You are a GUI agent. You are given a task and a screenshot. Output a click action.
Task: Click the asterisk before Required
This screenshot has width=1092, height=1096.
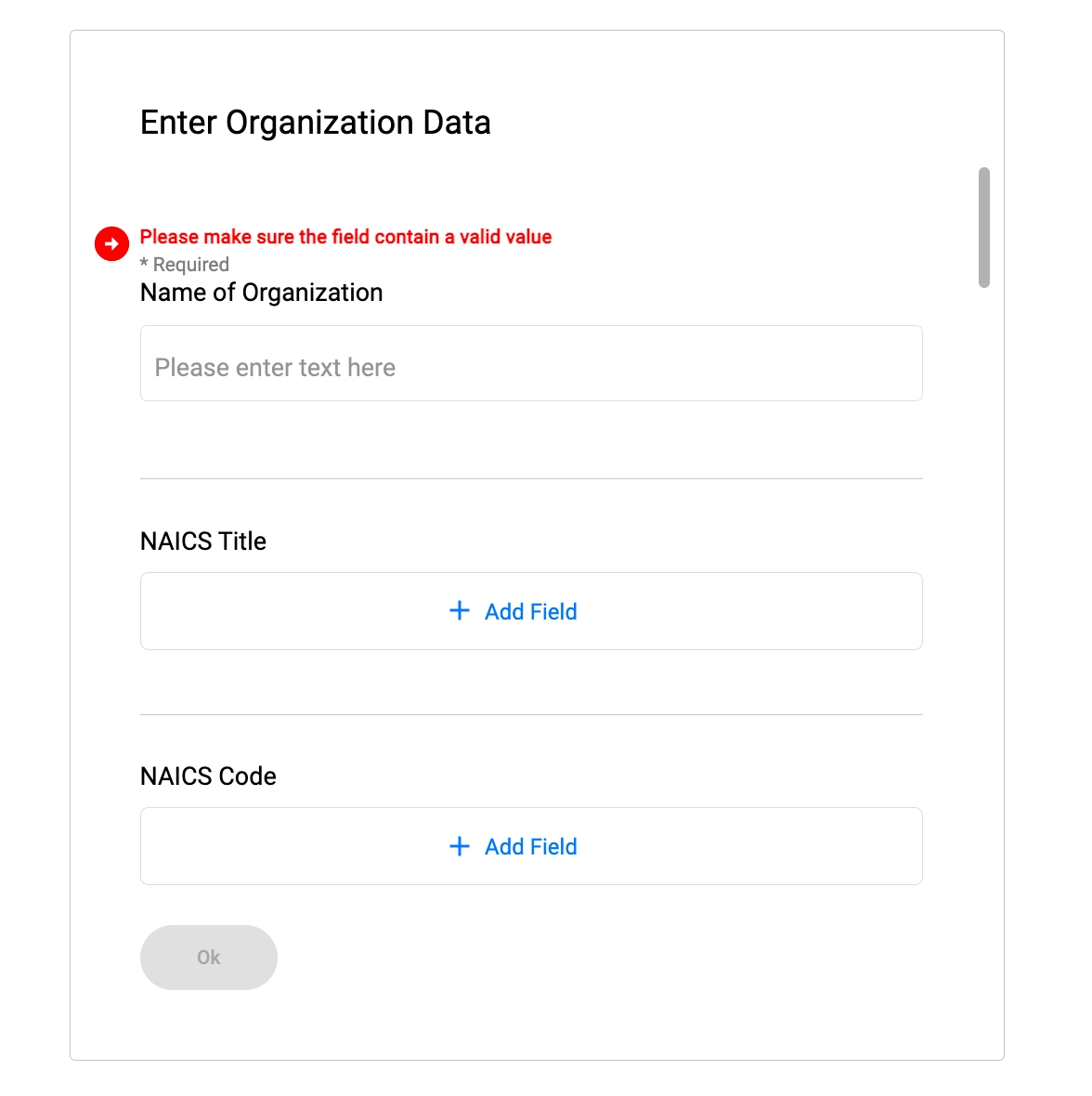tap(144, 264)
